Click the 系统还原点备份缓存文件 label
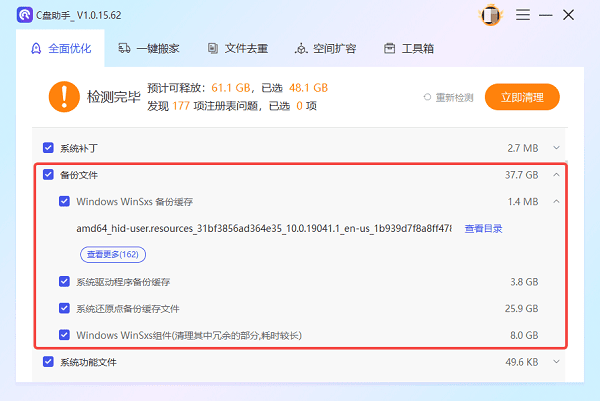The height and width of the screenshot is (401, 600). click(x=128, y=309)
